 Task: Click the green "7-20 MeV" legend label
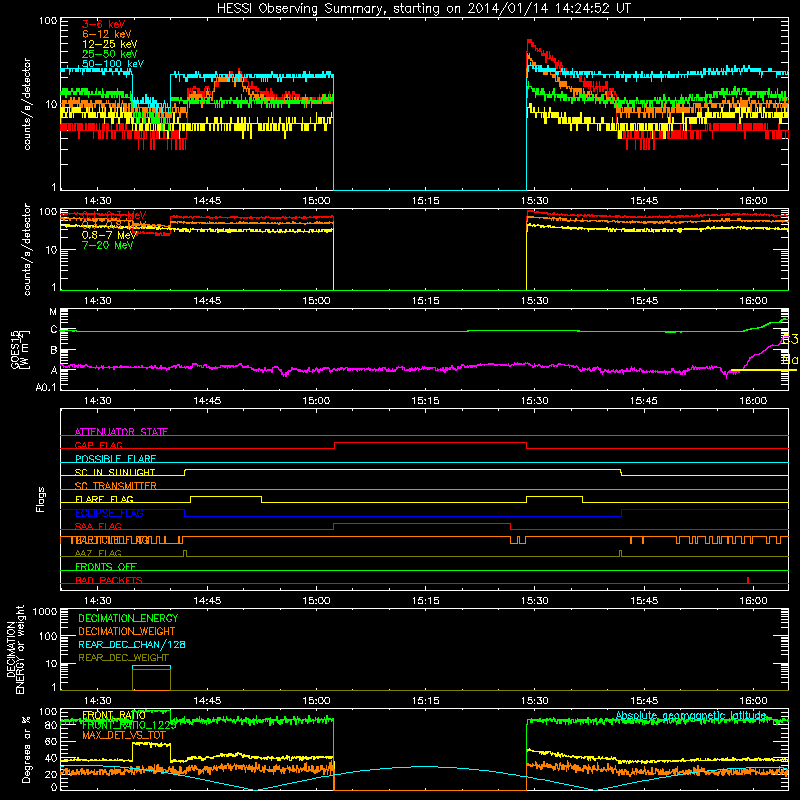[107, 245]
